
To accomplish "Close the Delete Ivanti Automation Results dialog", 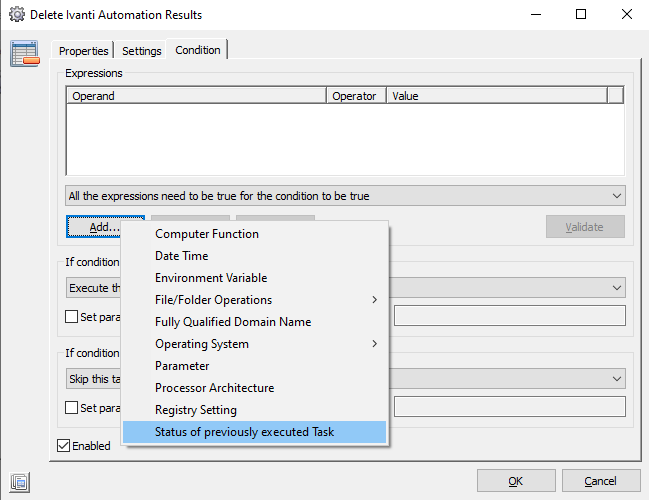I will pyautogui.click(x=627, y=14).
